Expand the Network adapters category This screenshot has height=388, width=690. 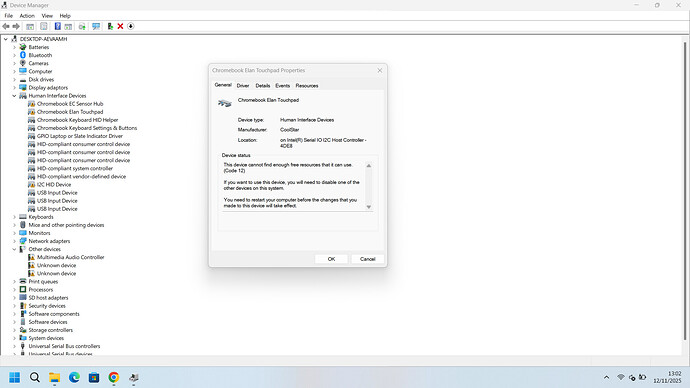(14, 241)
